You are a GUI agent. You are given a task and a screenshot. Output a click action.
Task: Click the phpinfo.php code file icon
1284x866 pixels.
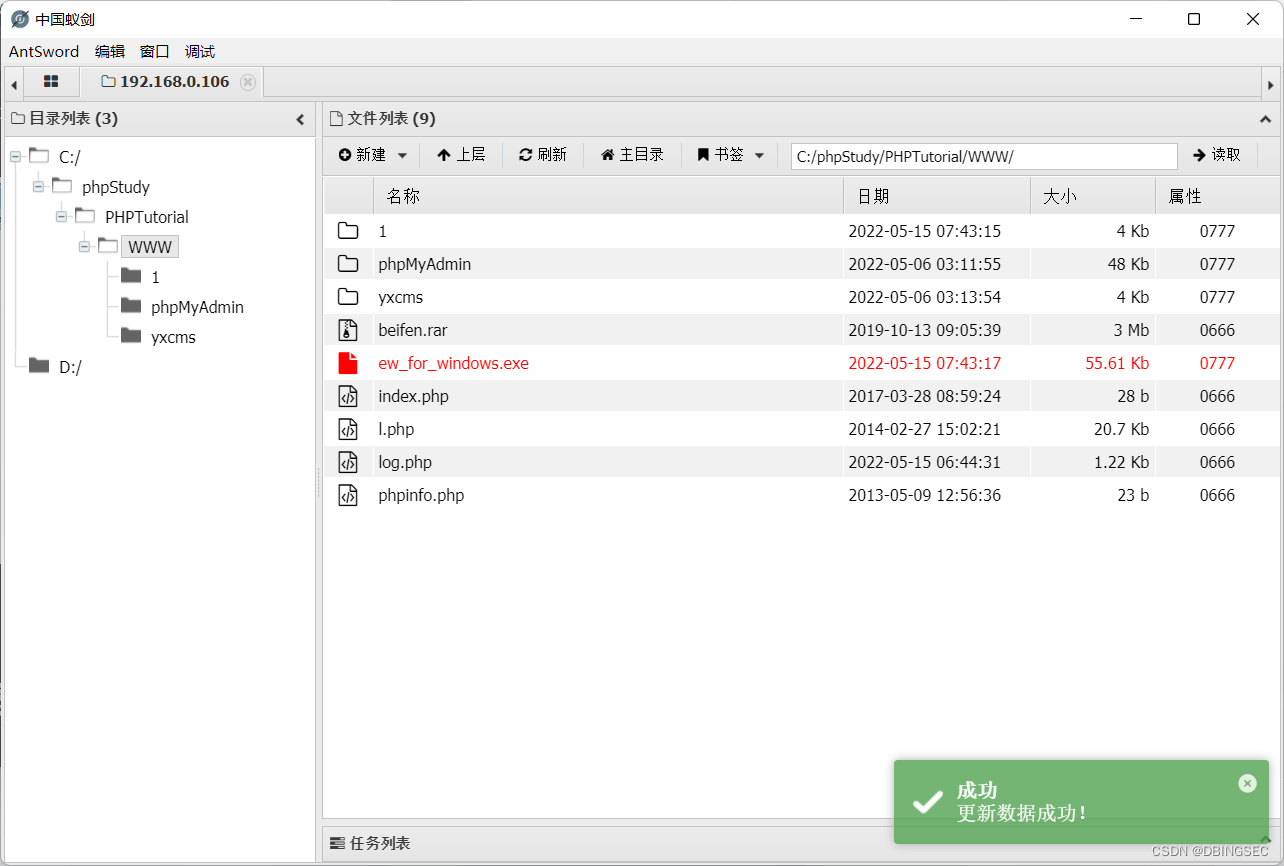[348, 495]
